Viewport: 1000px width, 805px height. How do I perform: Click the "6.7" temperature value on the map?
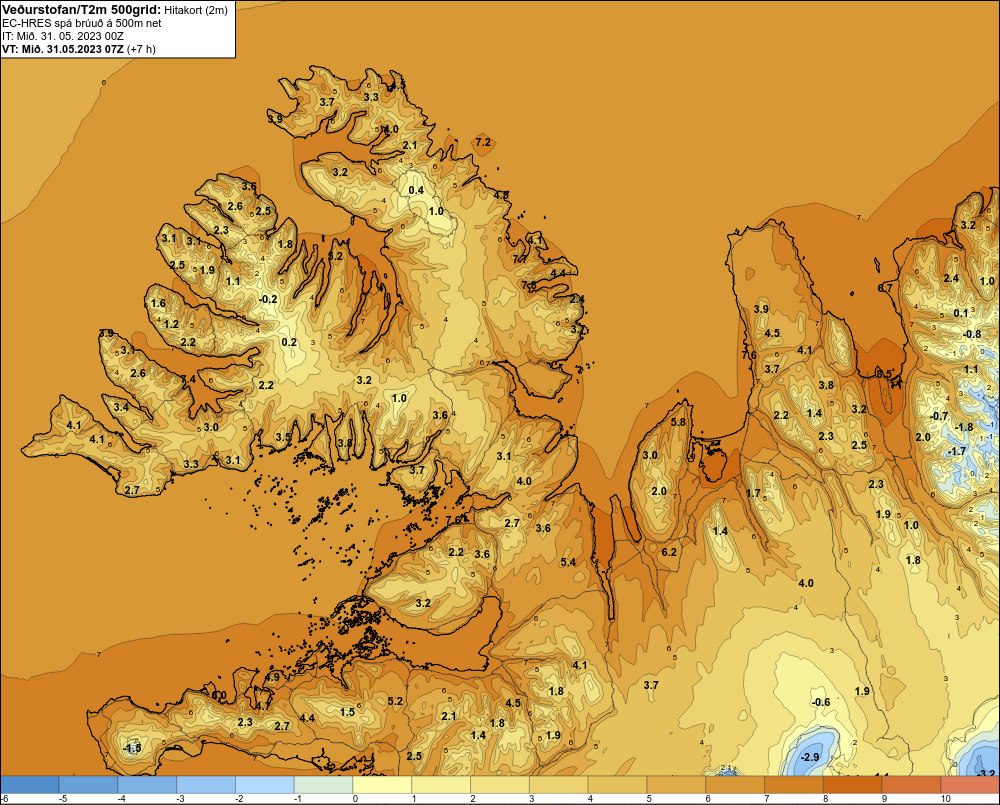point(885,288)
